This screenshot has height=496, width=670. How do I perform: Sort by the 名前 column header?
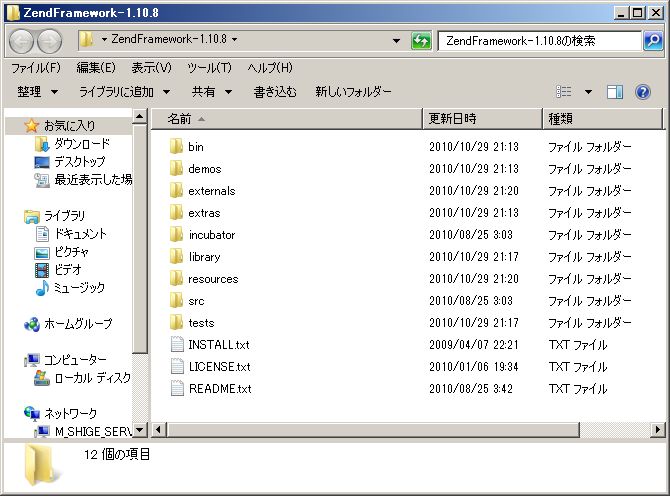[x=287, y=119]
